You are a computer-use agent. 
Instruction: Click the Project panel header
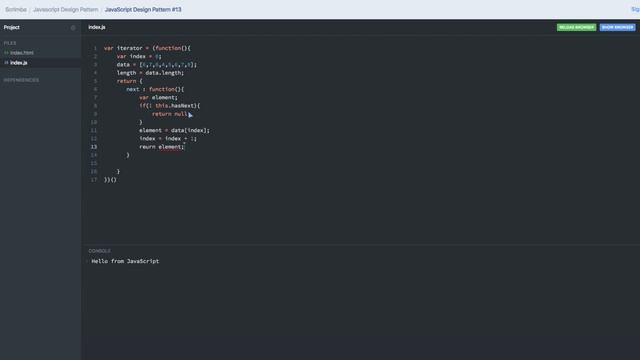pyautogui.click(x=11, y=27)
